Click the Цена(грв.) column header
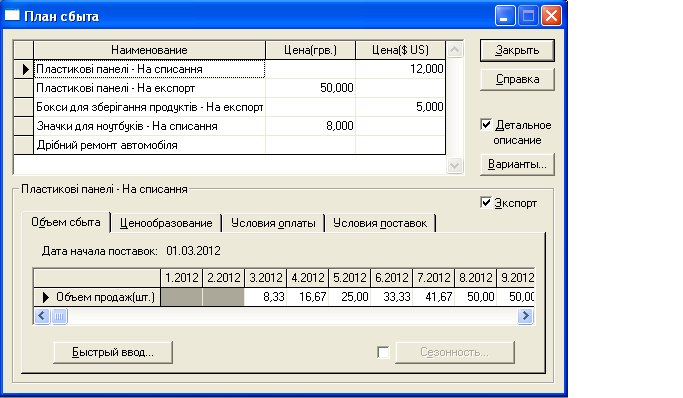Viewport: 683px width, 398px height. click(310, 50)
